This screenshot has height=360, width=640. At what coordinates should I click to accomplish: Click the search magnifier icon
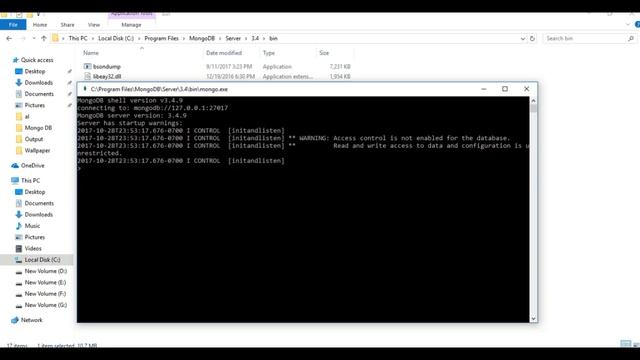(631, 38)
